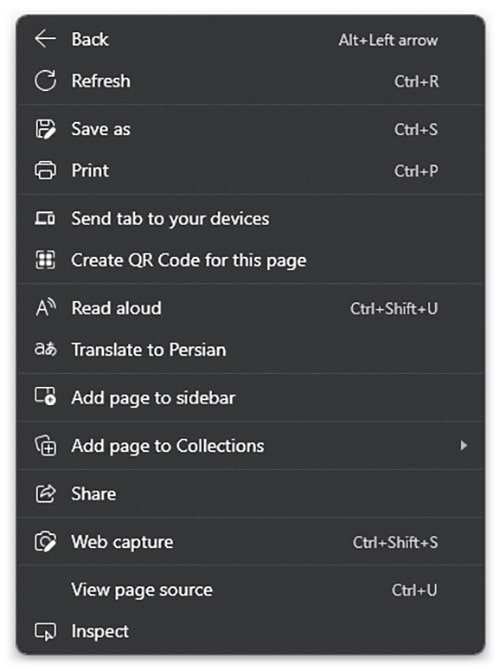Screen dimensions: 500x671
Task: Click the Read aloud icon
Action: point(45,308)
